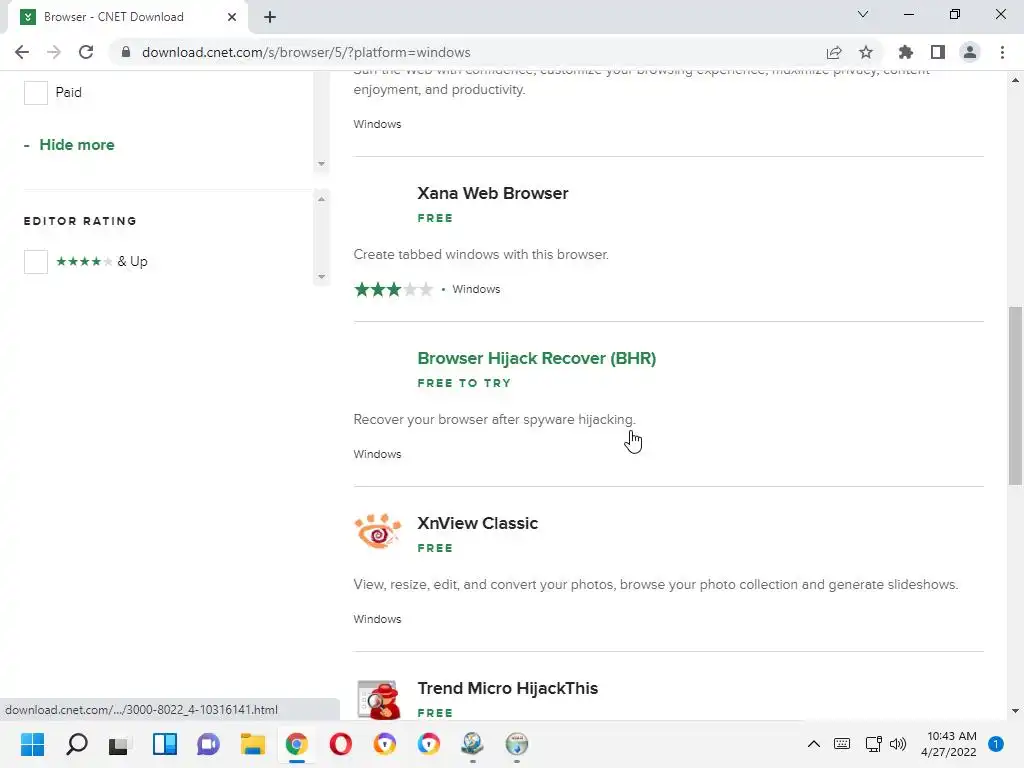Viewport: 1024px width, 768px height.
Task: Click the Xana Web Browser star rating
Action: 393,289
